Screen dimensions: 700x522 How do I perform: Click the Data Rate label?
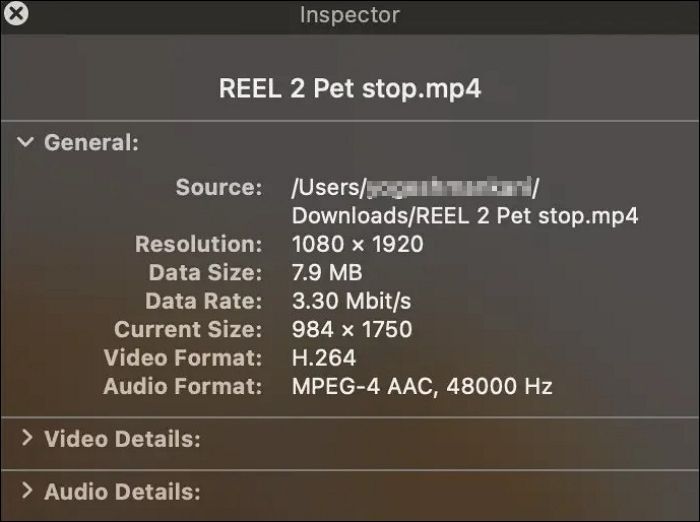[204, 301]
